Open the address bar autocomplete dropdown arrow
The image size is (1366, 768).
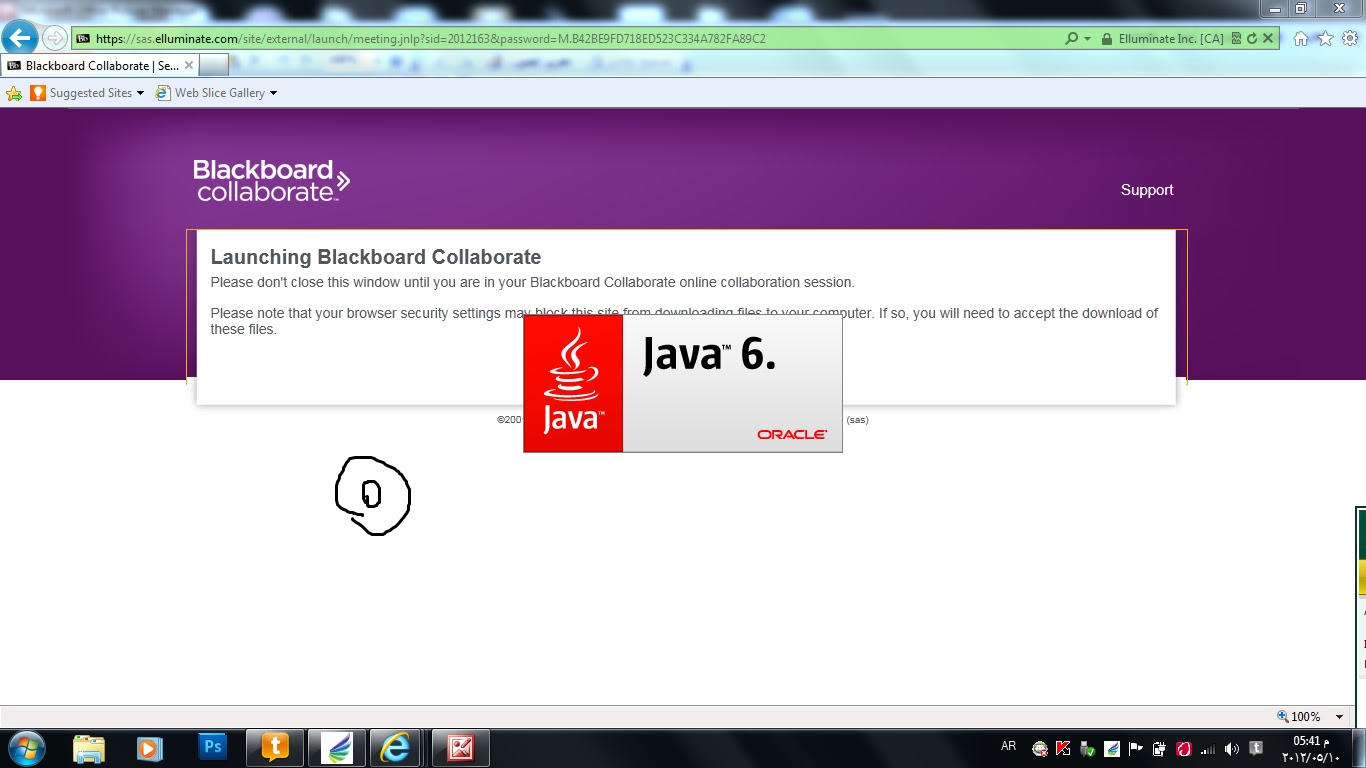tap(1087, 38)
